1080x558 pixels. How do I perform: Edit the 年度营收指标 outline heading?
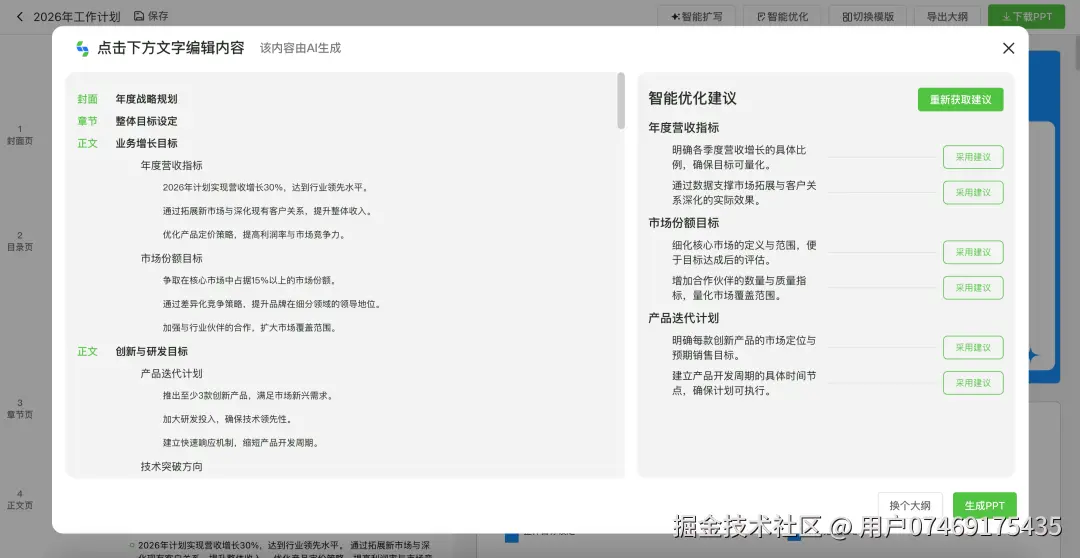click(x=172, y=165)
